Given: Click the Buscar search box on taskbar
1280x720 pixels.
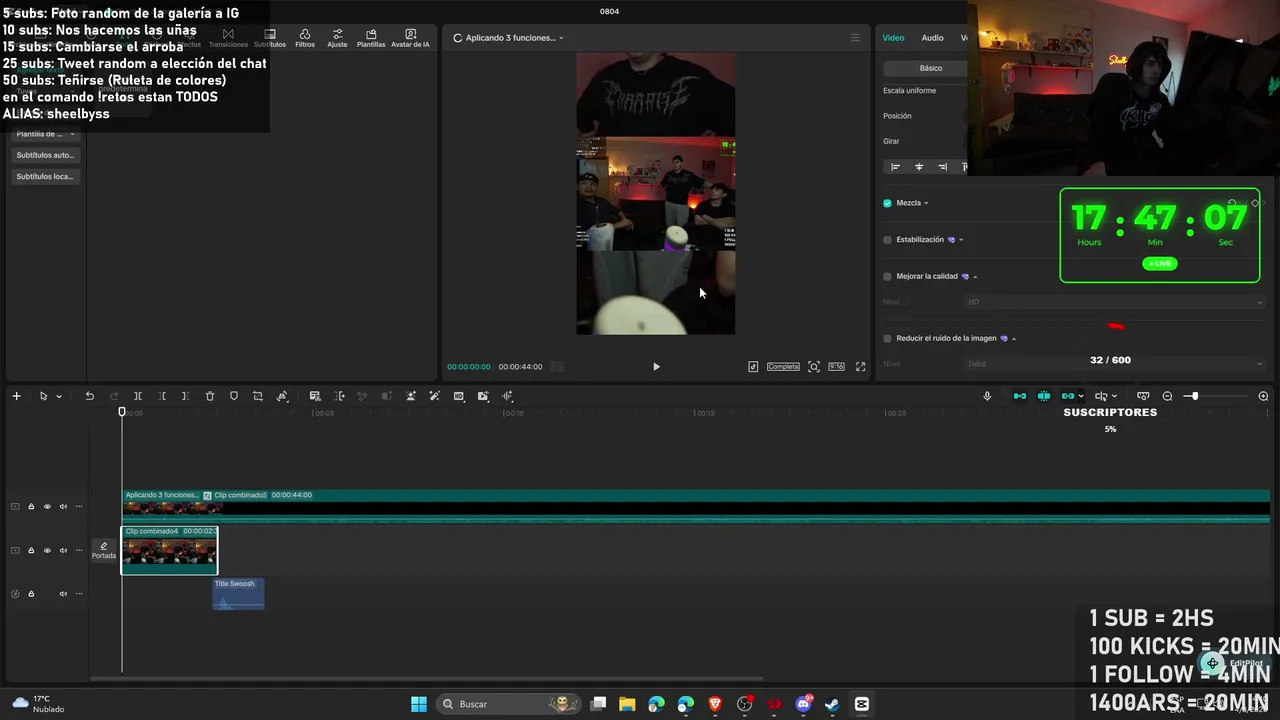Looking at the screenshot, I should click(510, 704).
